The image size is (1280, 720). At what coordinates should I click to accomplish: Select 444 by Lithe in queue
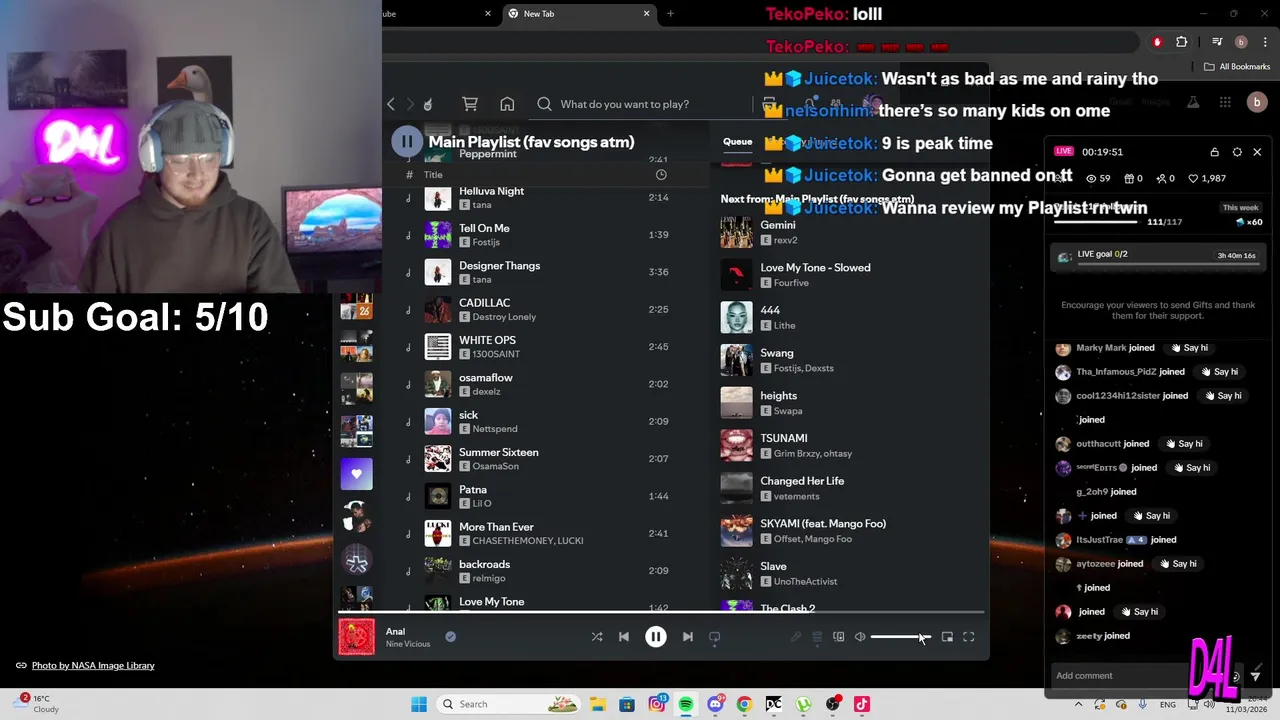coord(850,318)
